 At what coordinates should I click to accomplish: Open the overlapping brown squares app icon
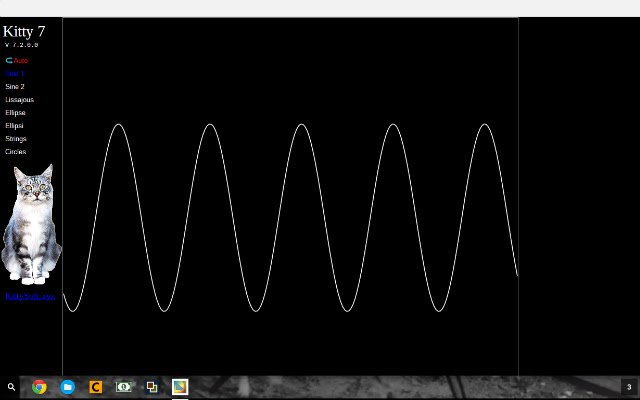(152, 387)
